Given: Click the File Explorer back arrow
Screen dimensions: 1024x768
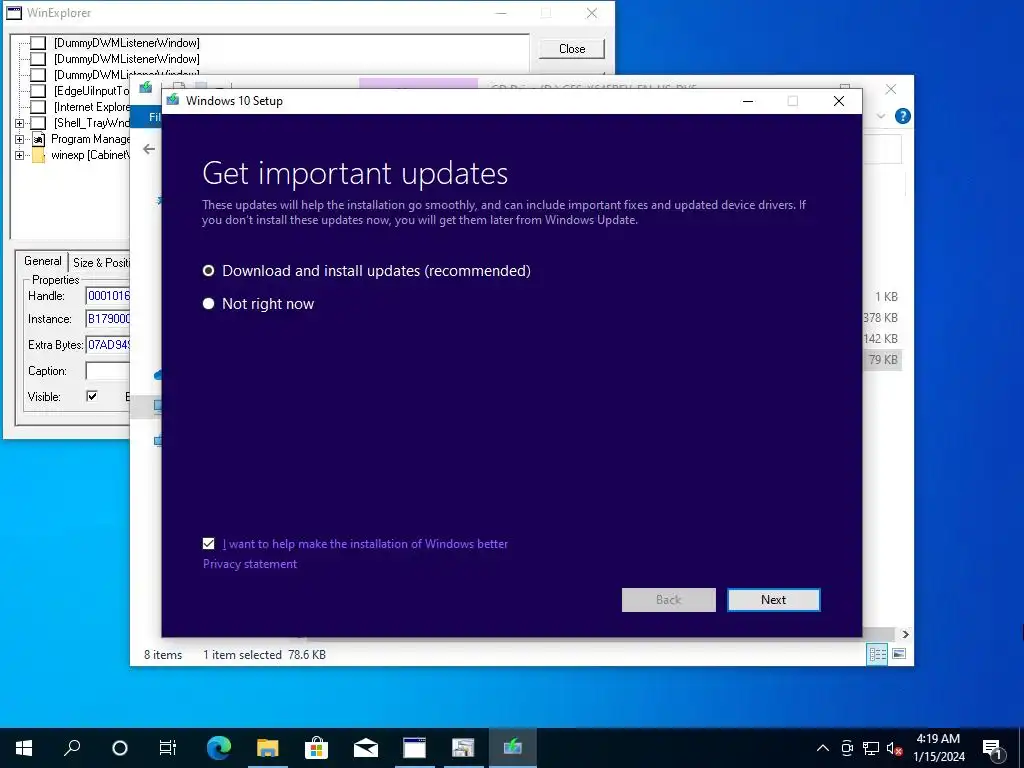Looking at the screenshot, I should coord(149,149).
